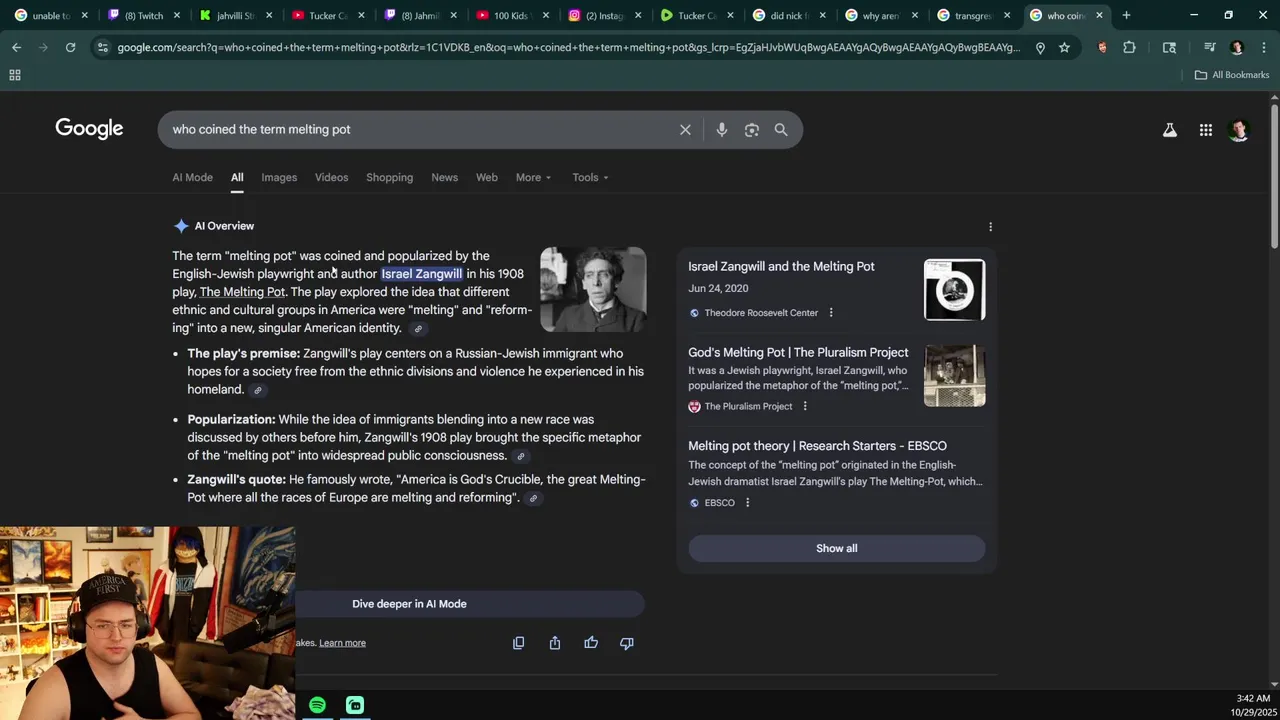This screenshot has width=1280, height=720.
Task: Close the 'why aren' browser tab
Action: pyautogui.click(x=914, y=15)
